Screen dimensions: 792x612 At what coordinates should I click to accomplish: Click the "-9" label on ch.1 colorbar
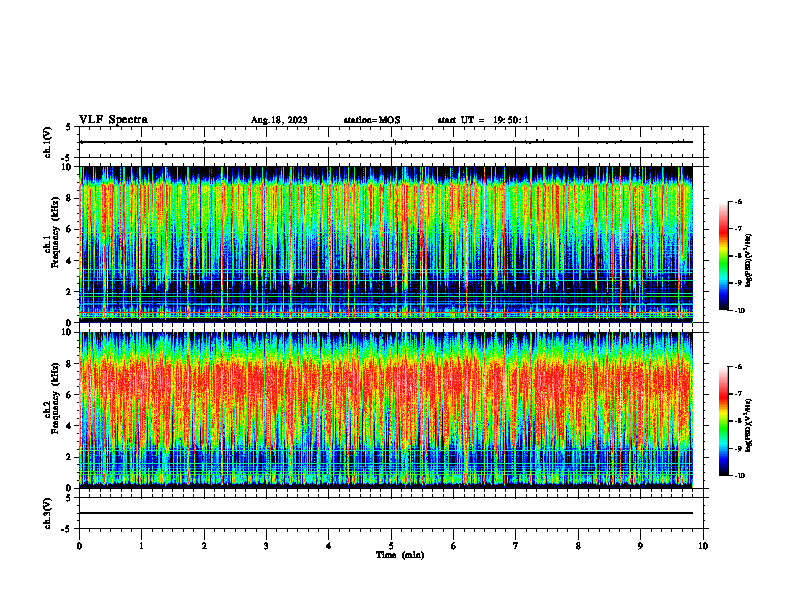click(738, 283)
